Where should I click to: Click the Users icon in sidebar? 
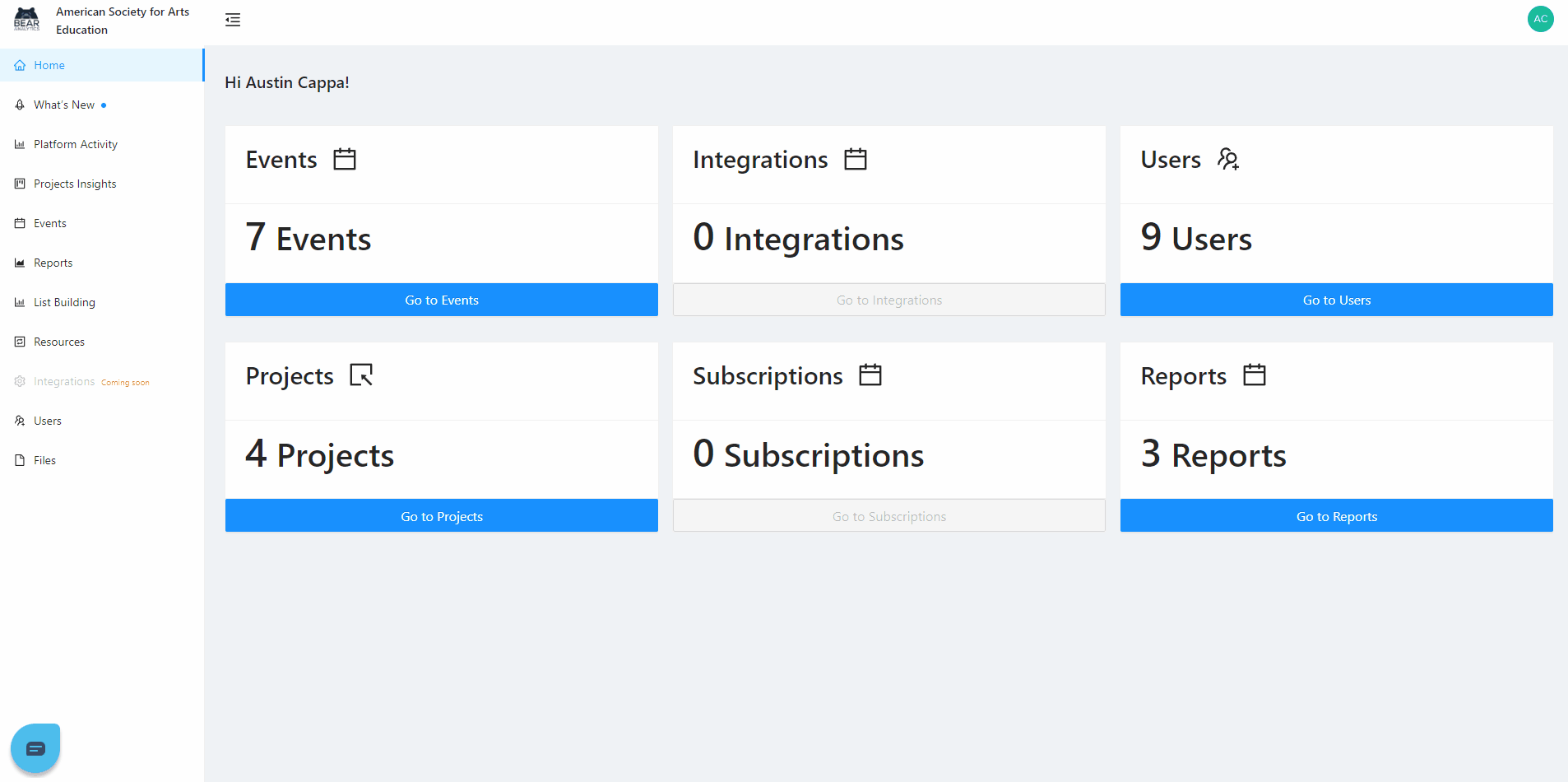[x=20, y=421]
